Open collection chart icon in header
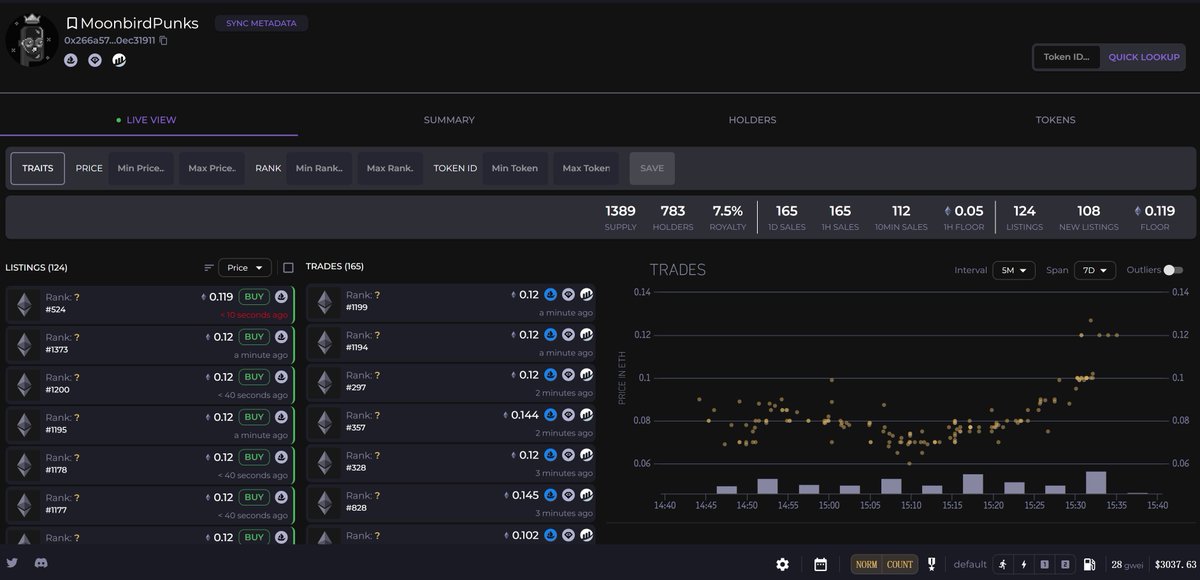This screenshot has width=1200, height=580. point(119,60)
